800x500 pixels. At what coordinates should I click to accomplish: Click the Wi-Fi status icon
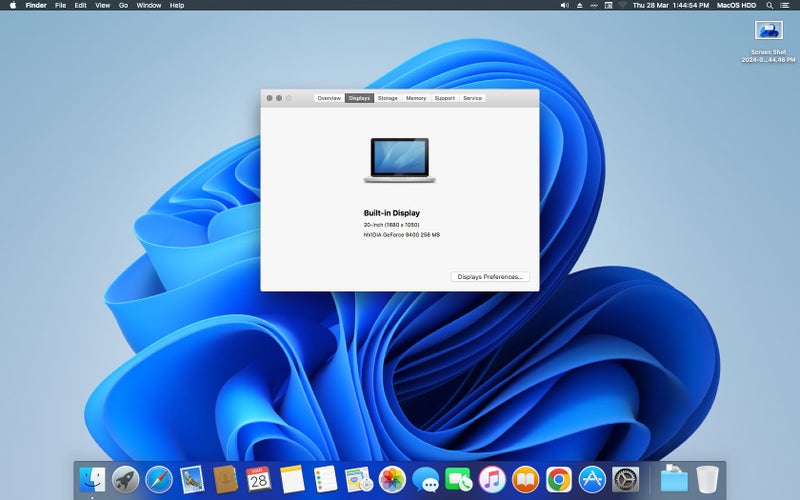[622, 5]
